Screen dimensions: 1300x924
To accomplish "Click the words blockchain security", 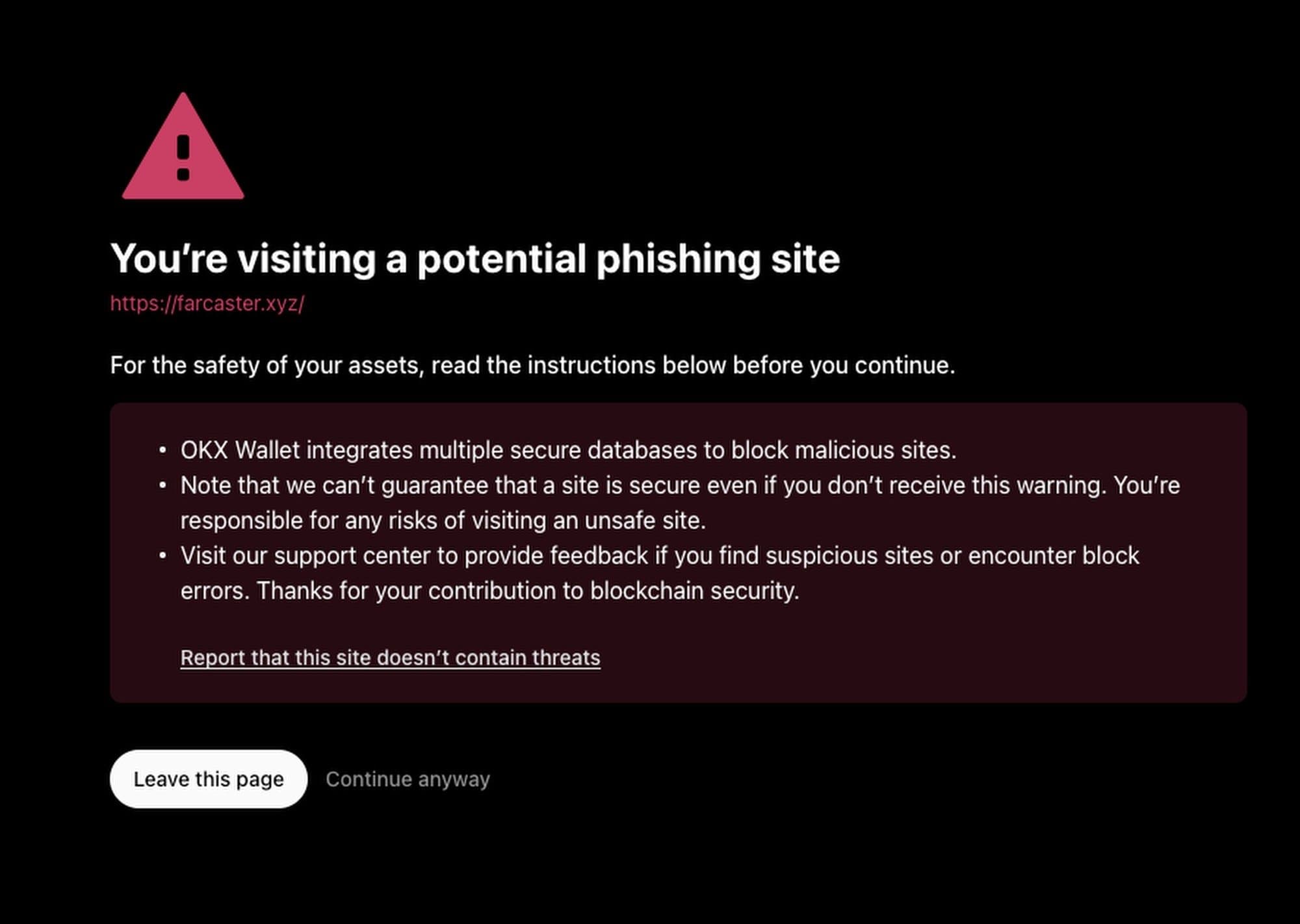I will coord(694,591).
